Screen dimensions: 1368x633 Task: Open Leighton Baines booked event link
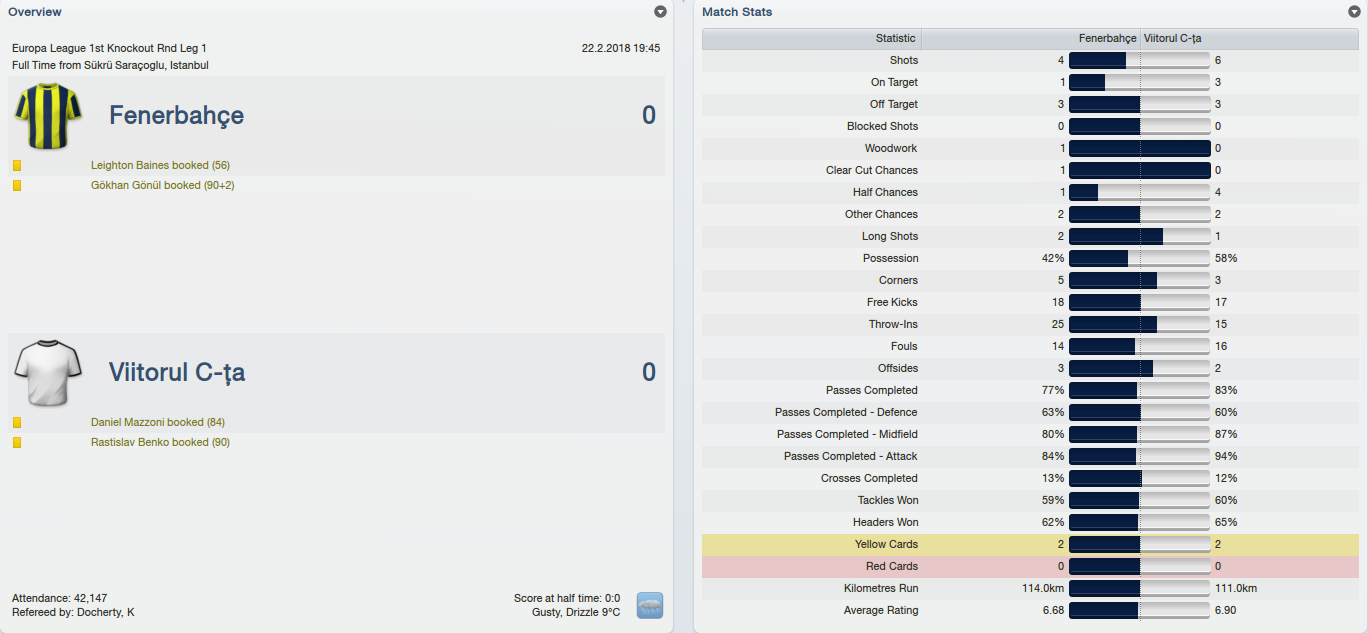160,166
